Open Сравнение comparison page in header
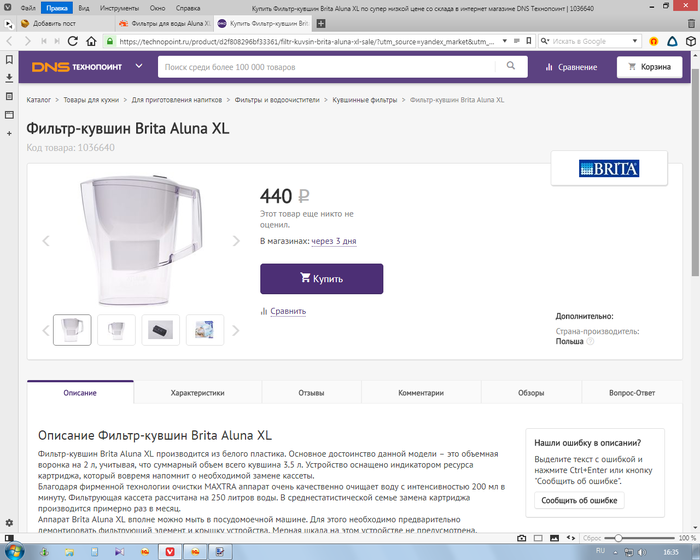The width and height of the screenshot is (700, 560). [x=570, y=67]
